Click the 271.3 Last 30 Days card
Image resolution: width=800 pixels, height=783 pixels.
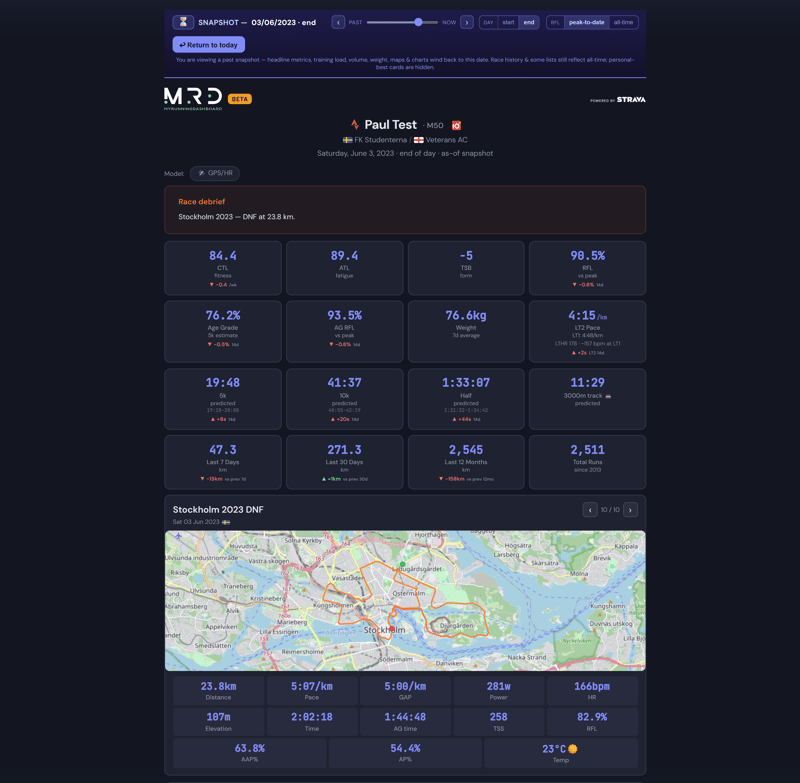[x=344, y=462]
